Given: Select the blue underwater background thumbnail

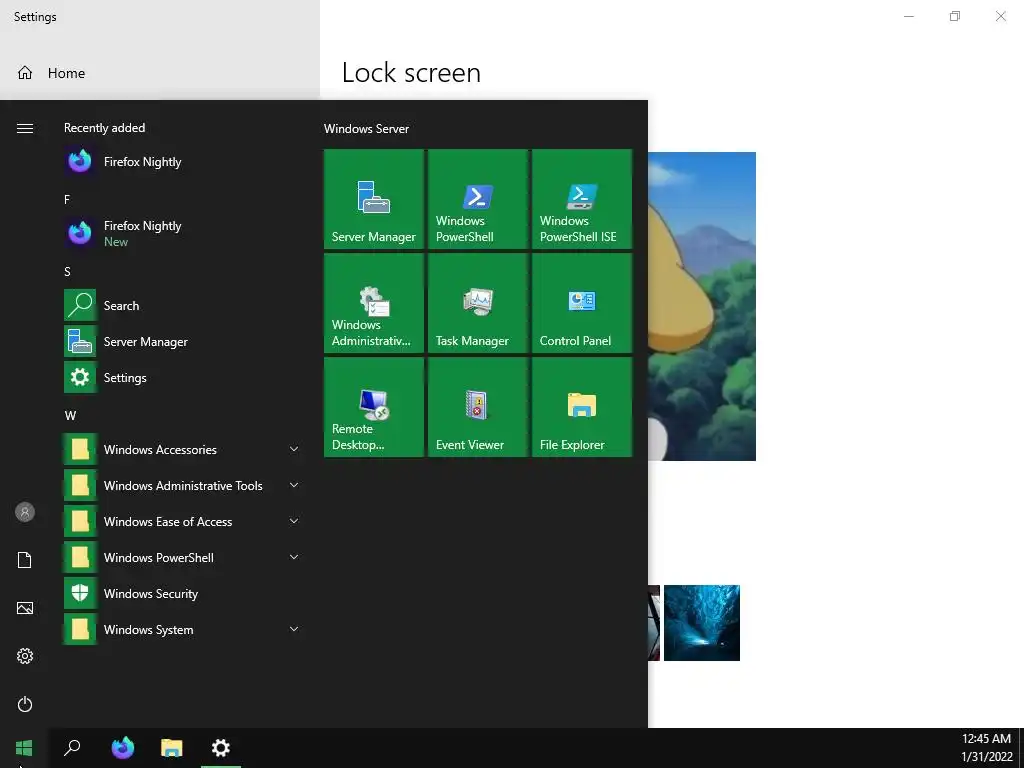Looking at the screenshot, I should (x=701, y=623).
